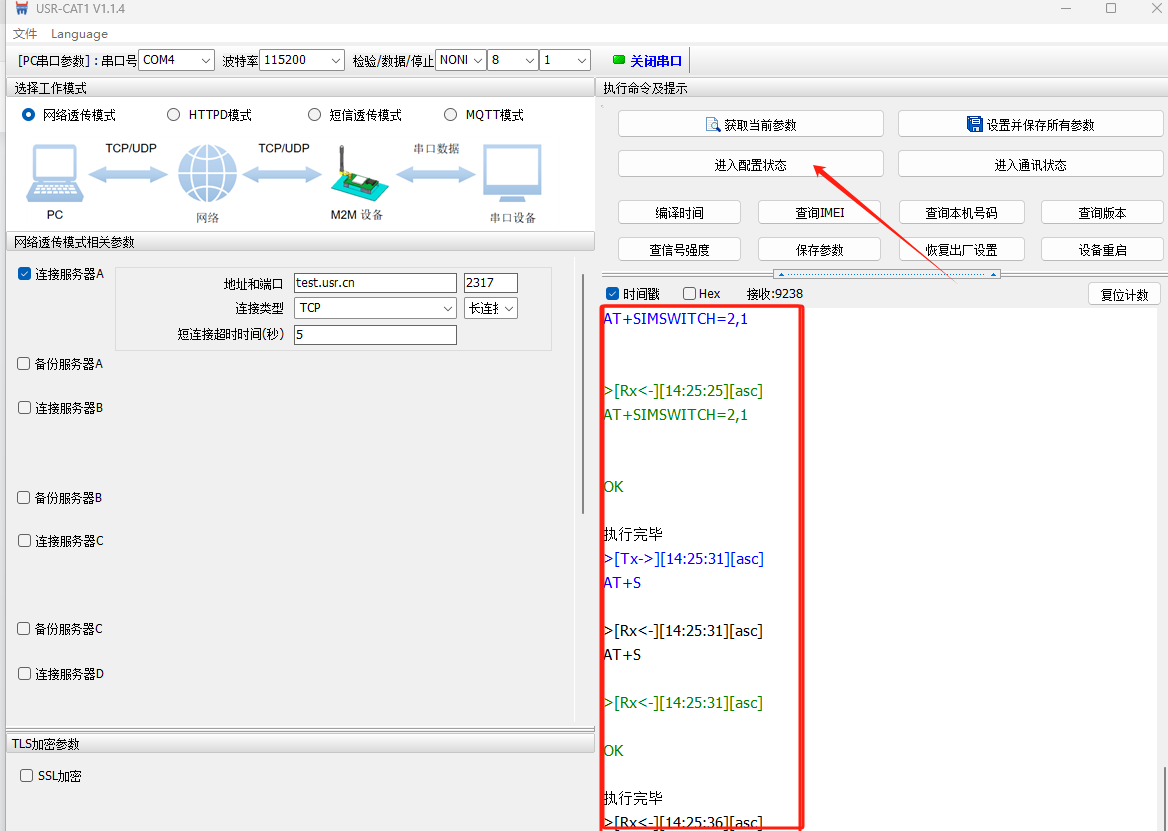This screenshot has height=831, width=1168.
Task: Open the NONI parity dropdown
Action: pyautogui.click(x=461, y=60)
